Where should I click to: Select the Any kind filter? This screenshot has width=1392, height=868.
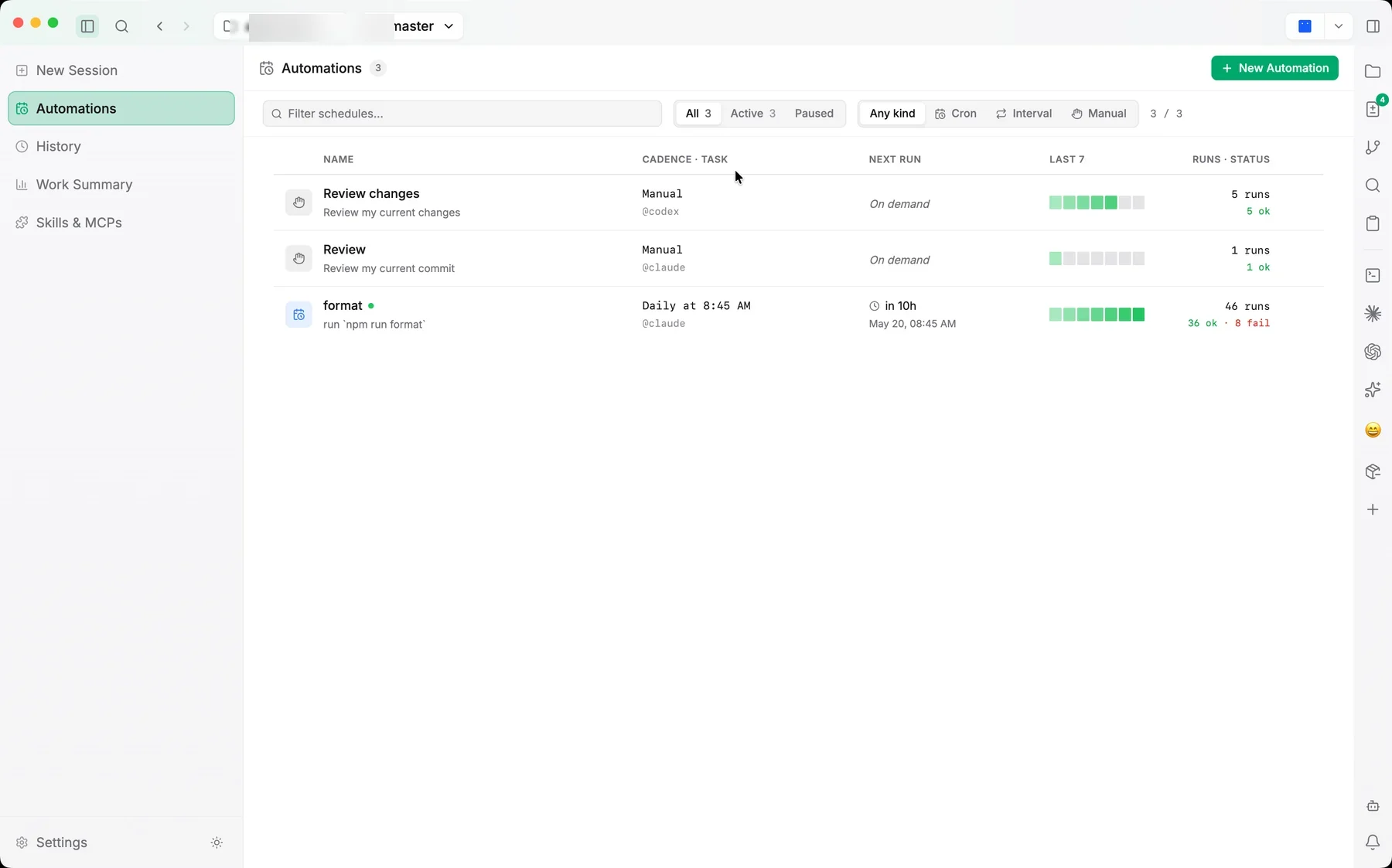click(892, 114)
